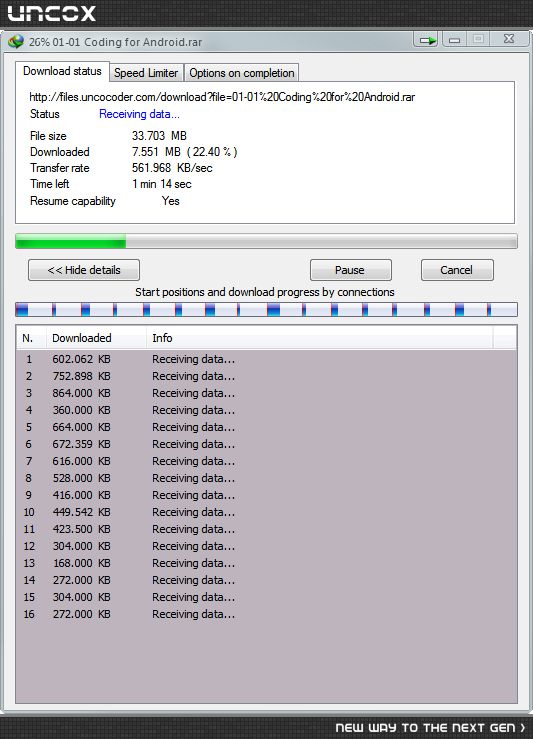Screen dimensions: 533x739
Task: Click the file size value 33.703 MB
Action: [159, 136]
